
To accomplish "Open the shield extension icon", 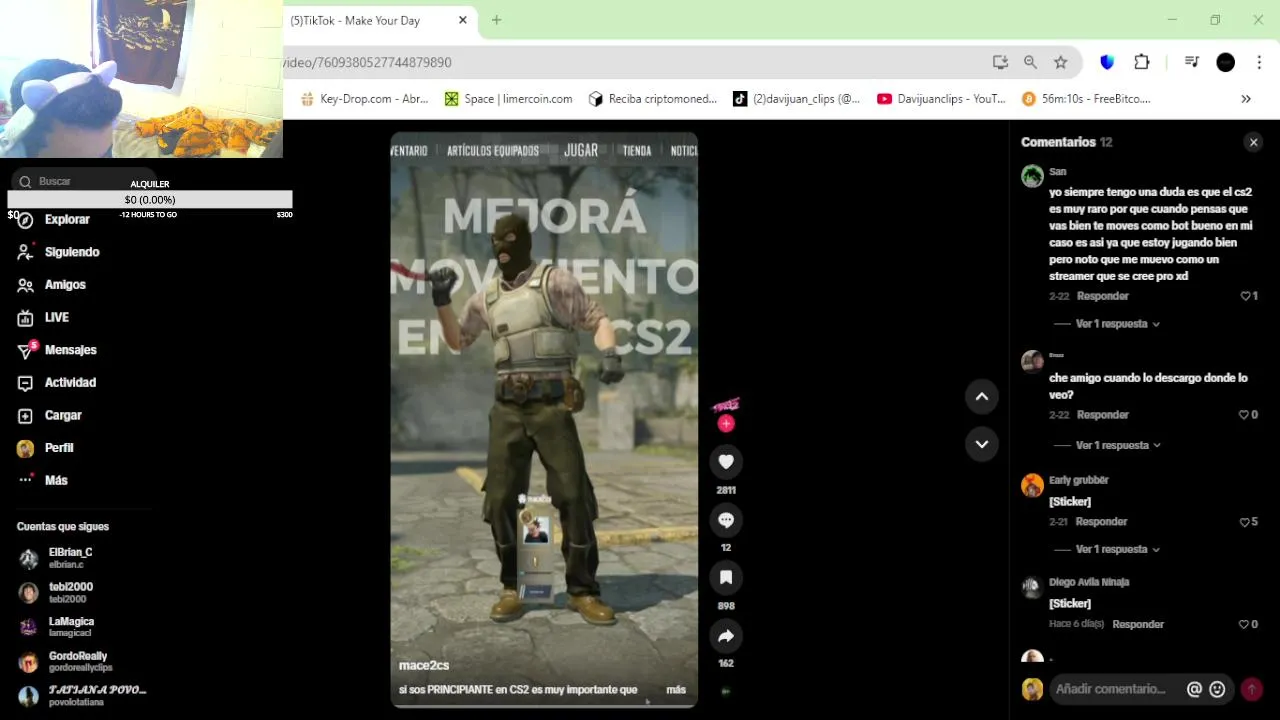I will tap(1107, 62).
